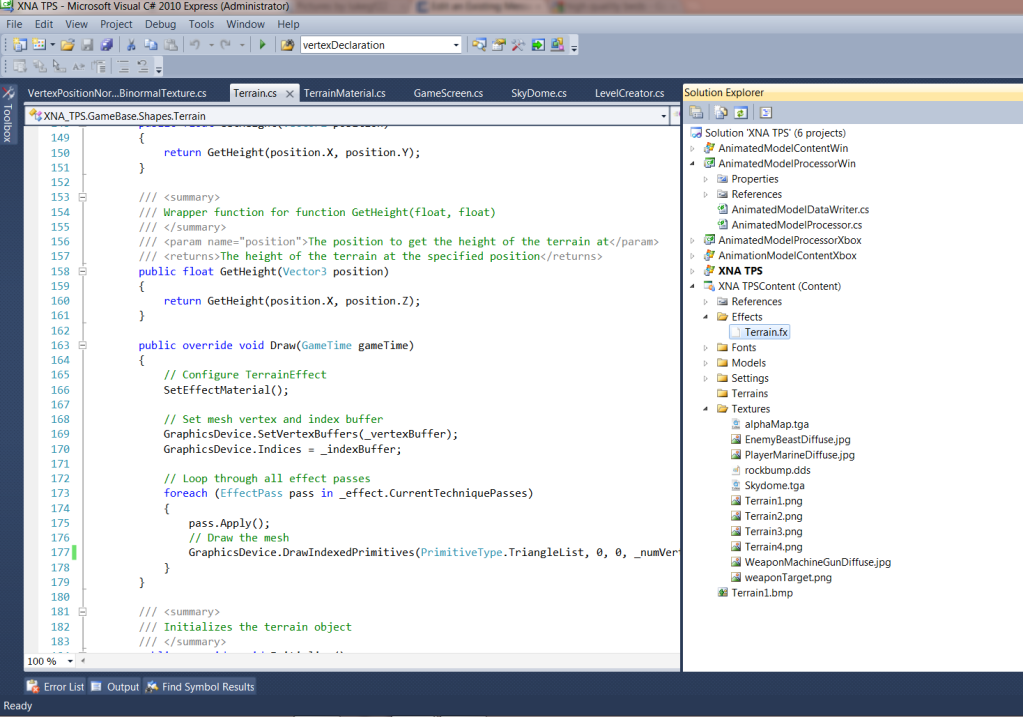
Task: Collapse the AnimatedModelProcessorWin project node
Action: click(693, 164)
